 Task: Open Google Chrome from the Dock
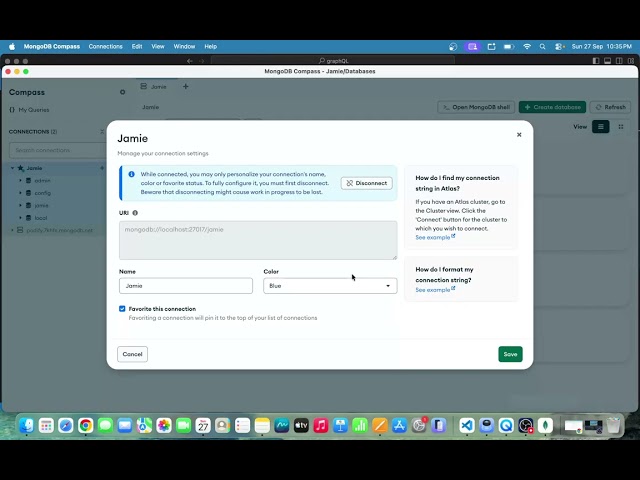pyautogui.click(x=85, y=426)
